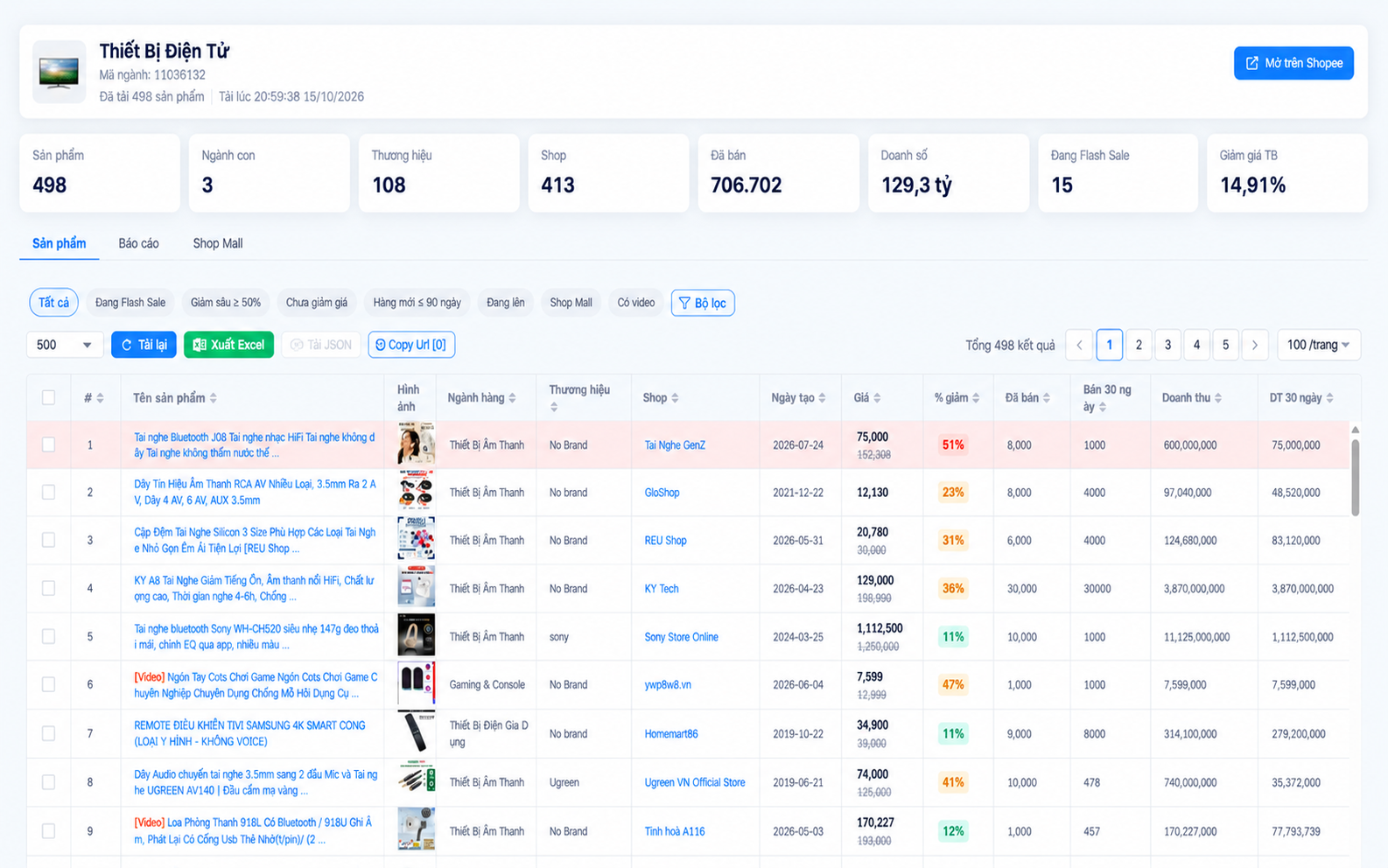Sort by % giảm column arrows
This screenshot has height=868, width=1388.
(x=976, y=398)
